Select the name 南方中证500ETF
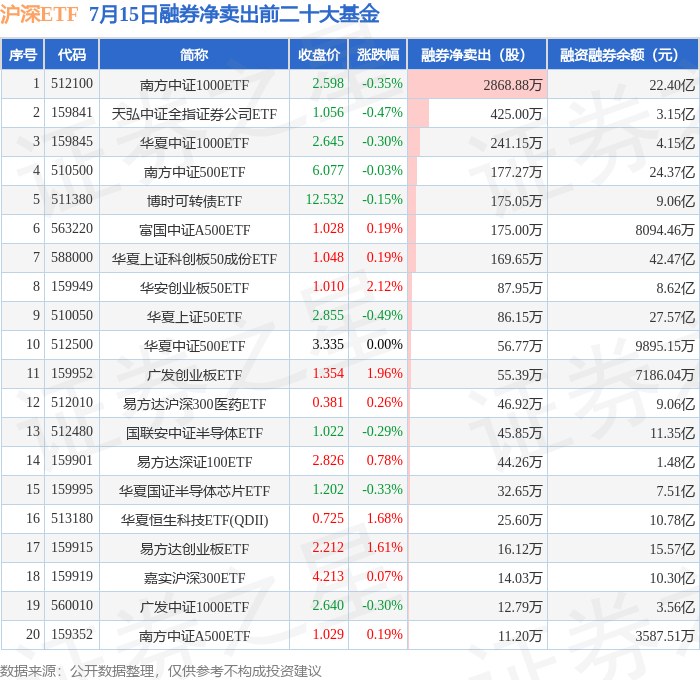The height and width of the screenshot is (680, 700). tap(194, 172)
